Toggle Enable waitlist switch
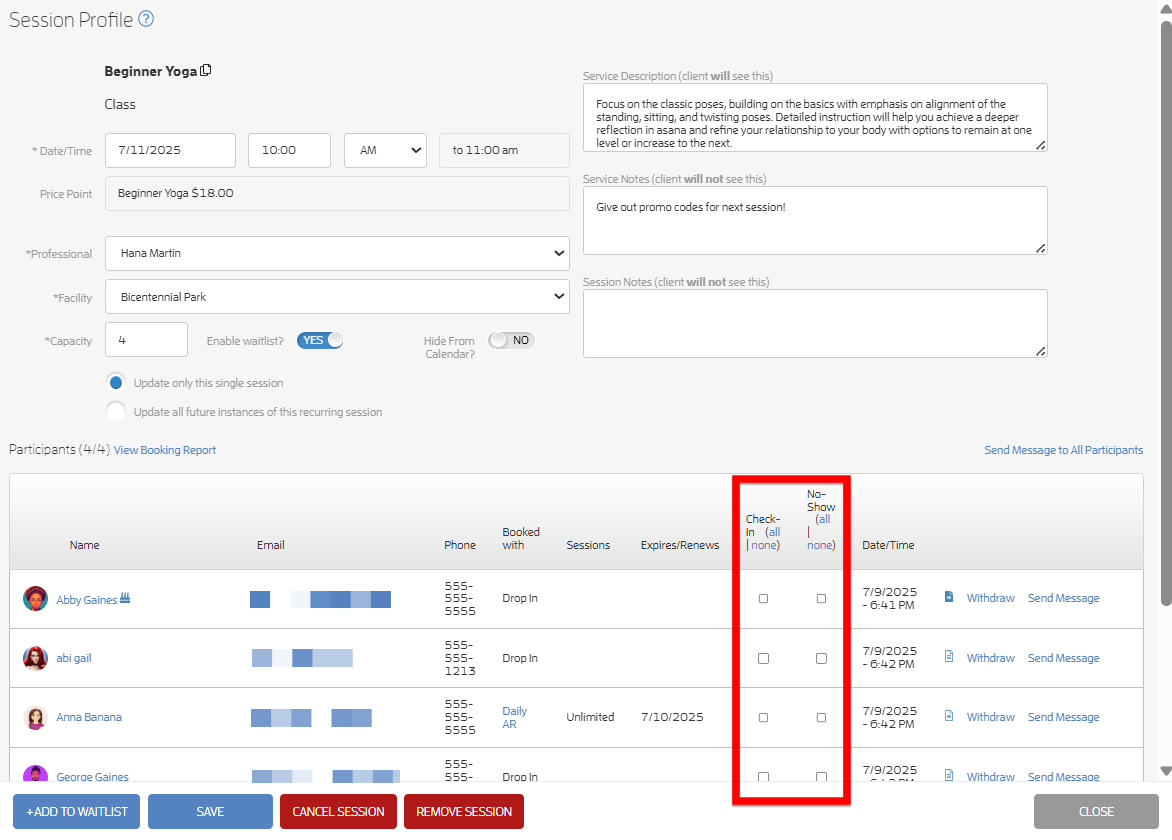This screenshot has width=1172, height=840. click(320, 340)
